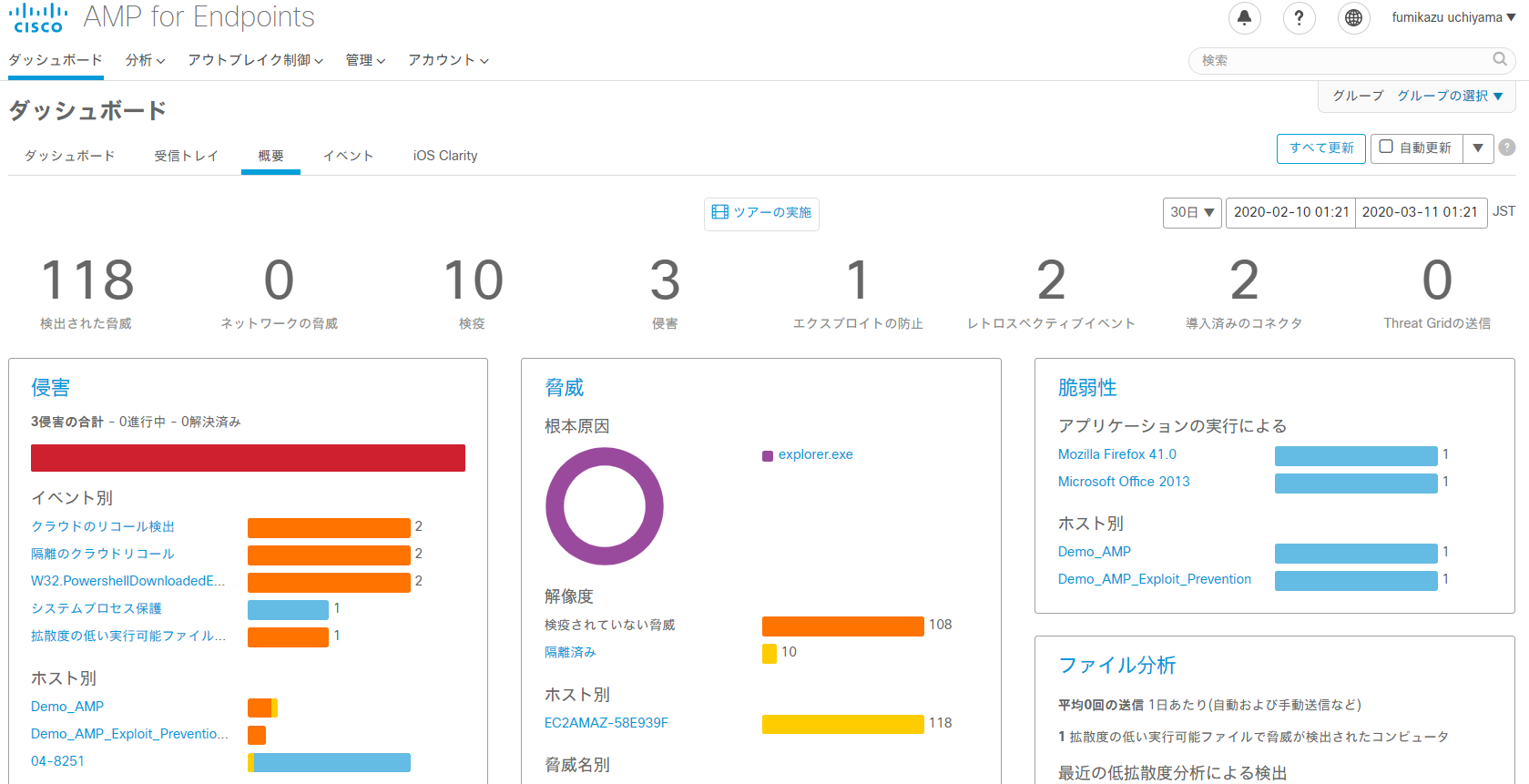
Task: Expand the アウトブレイク制御 menu
Action: tap(256, 60)
